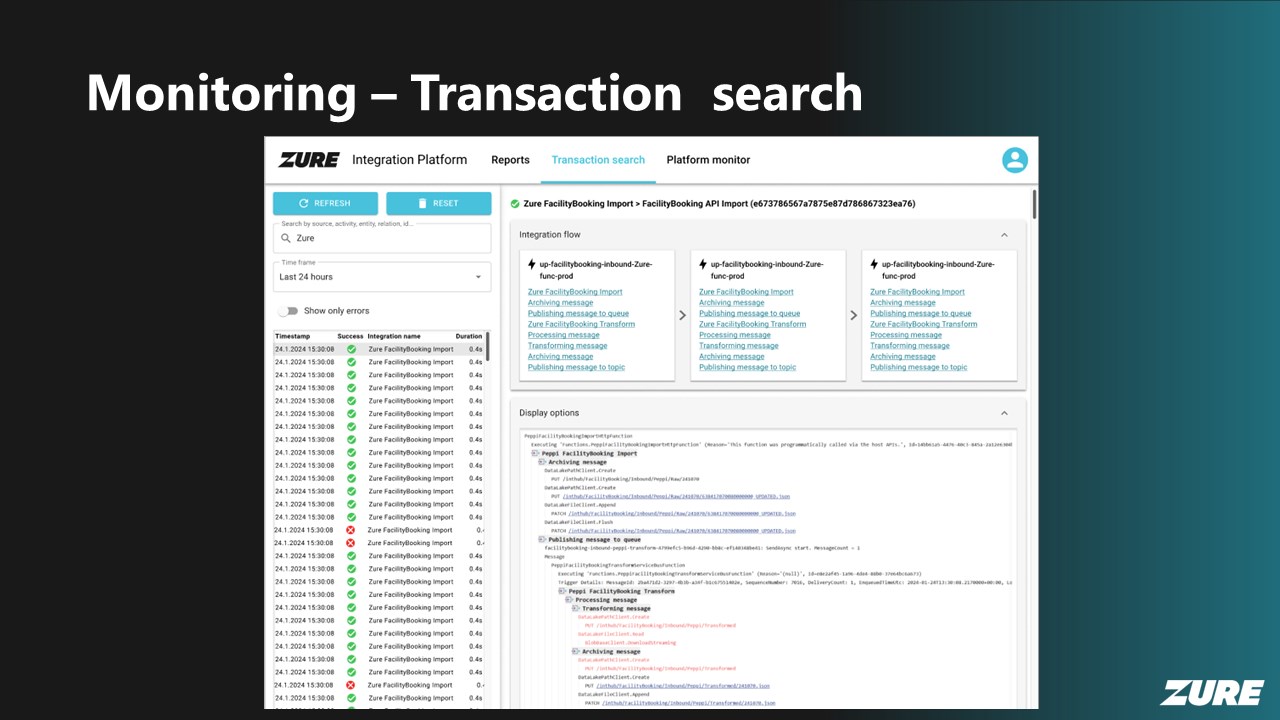The height and width of the screenshot is (720, 1280).
Task: Open the Reports tab
Action: coord(510,160)
